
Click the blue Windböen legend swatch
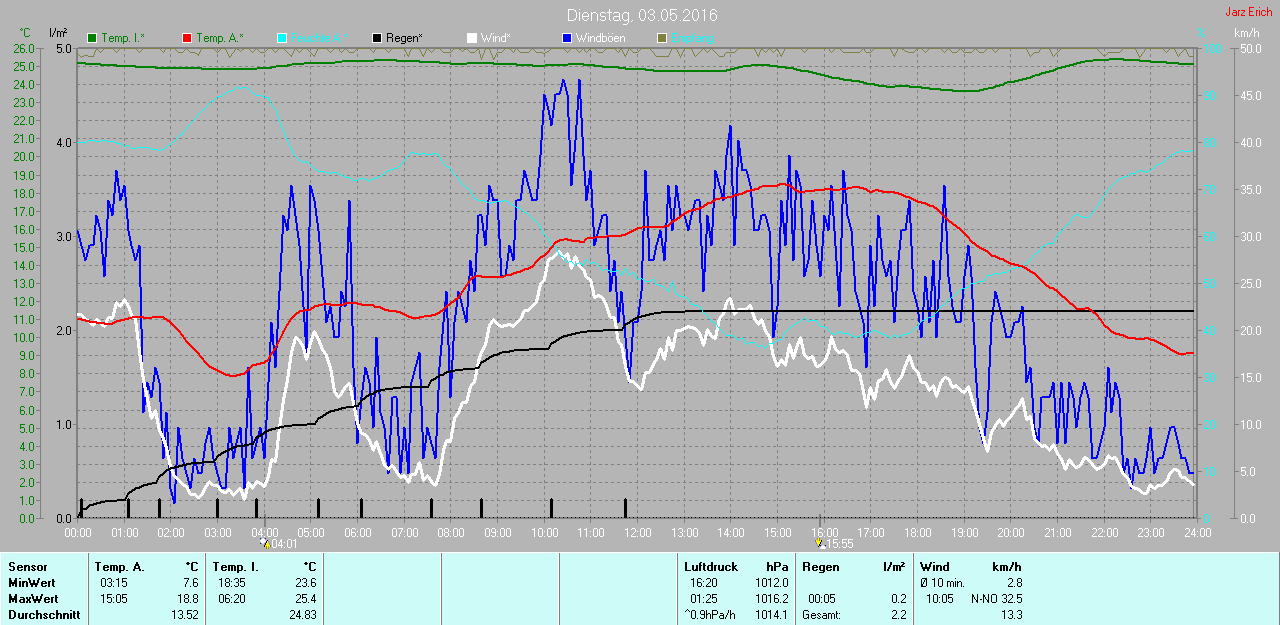[x=565, y=38]
